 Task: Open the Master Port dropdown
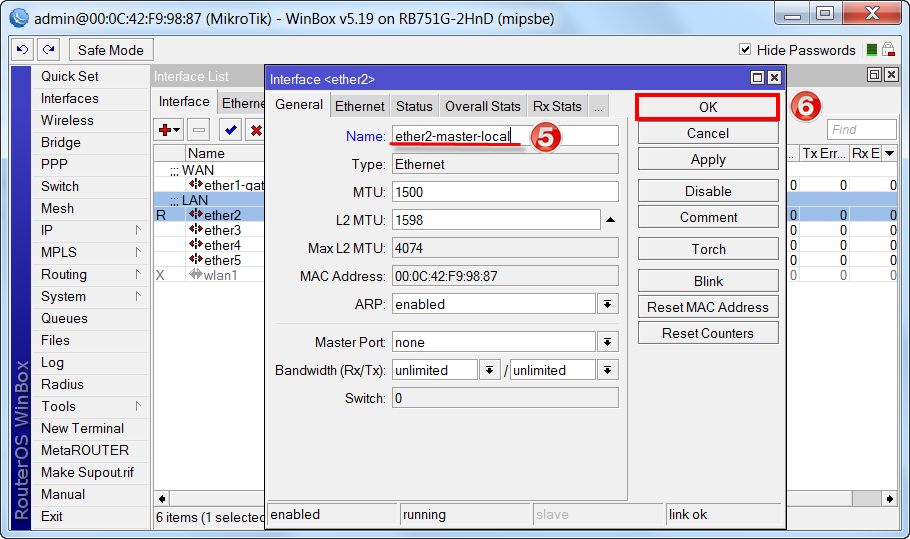[608, 342]
